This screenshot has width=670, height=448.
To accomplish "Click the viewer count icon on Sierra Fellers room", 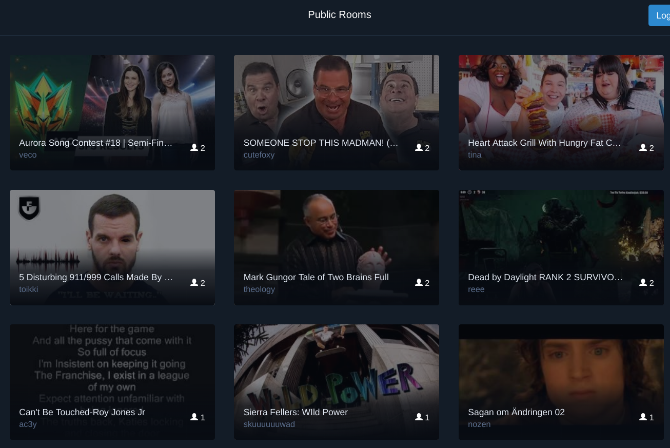I will point(419,417).
